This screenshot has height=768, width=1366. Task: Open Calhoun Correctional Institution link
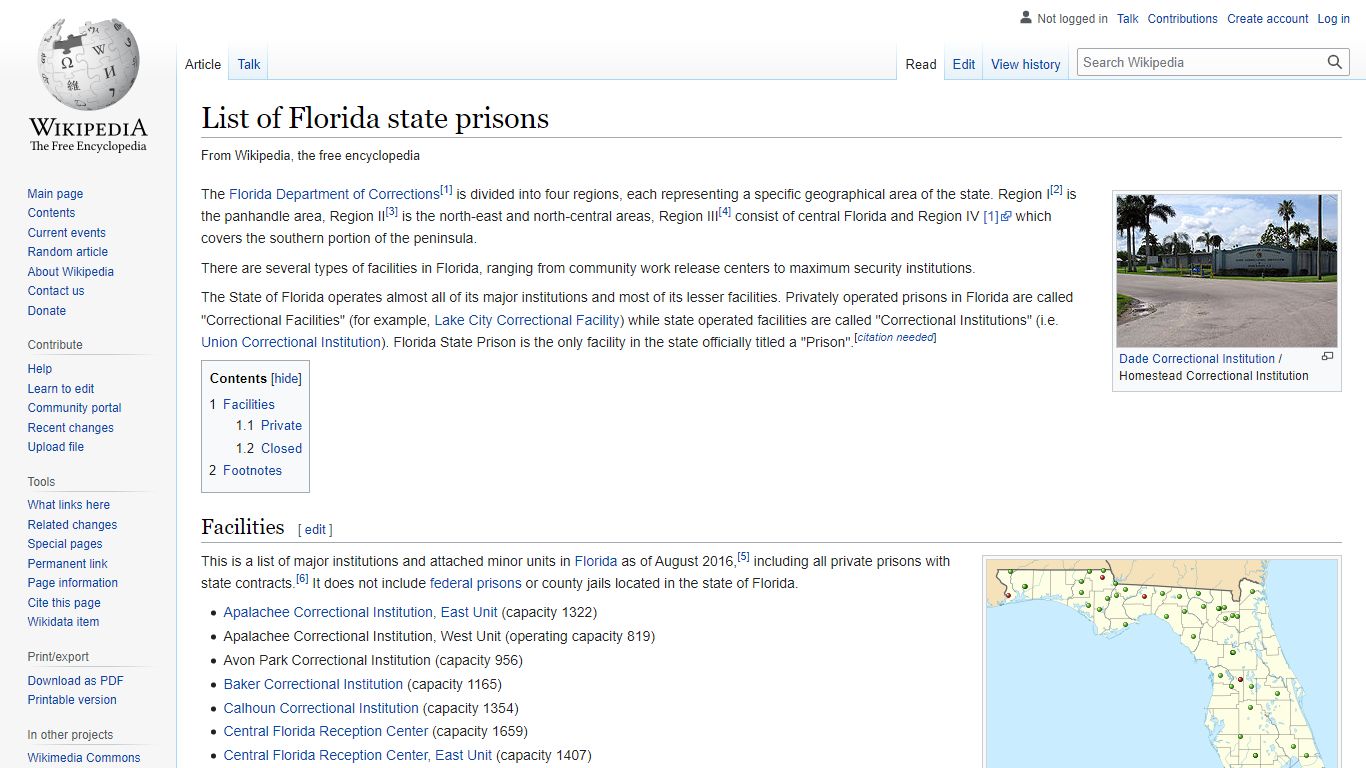tap(321, 708)
